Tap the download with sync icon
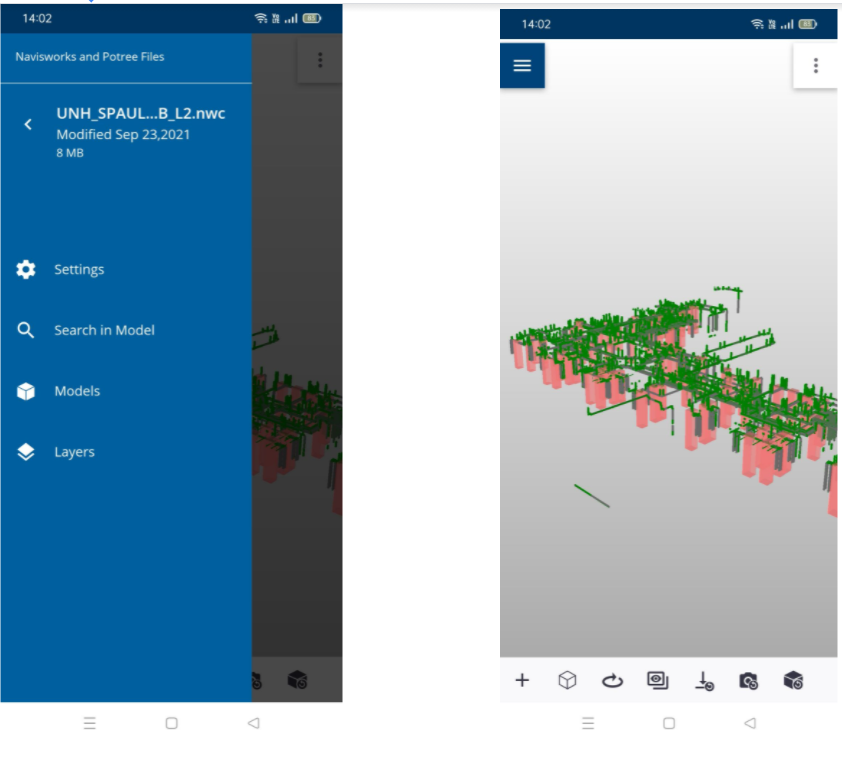This screenshot has height=774, width=842. click(x=703, y=680)
